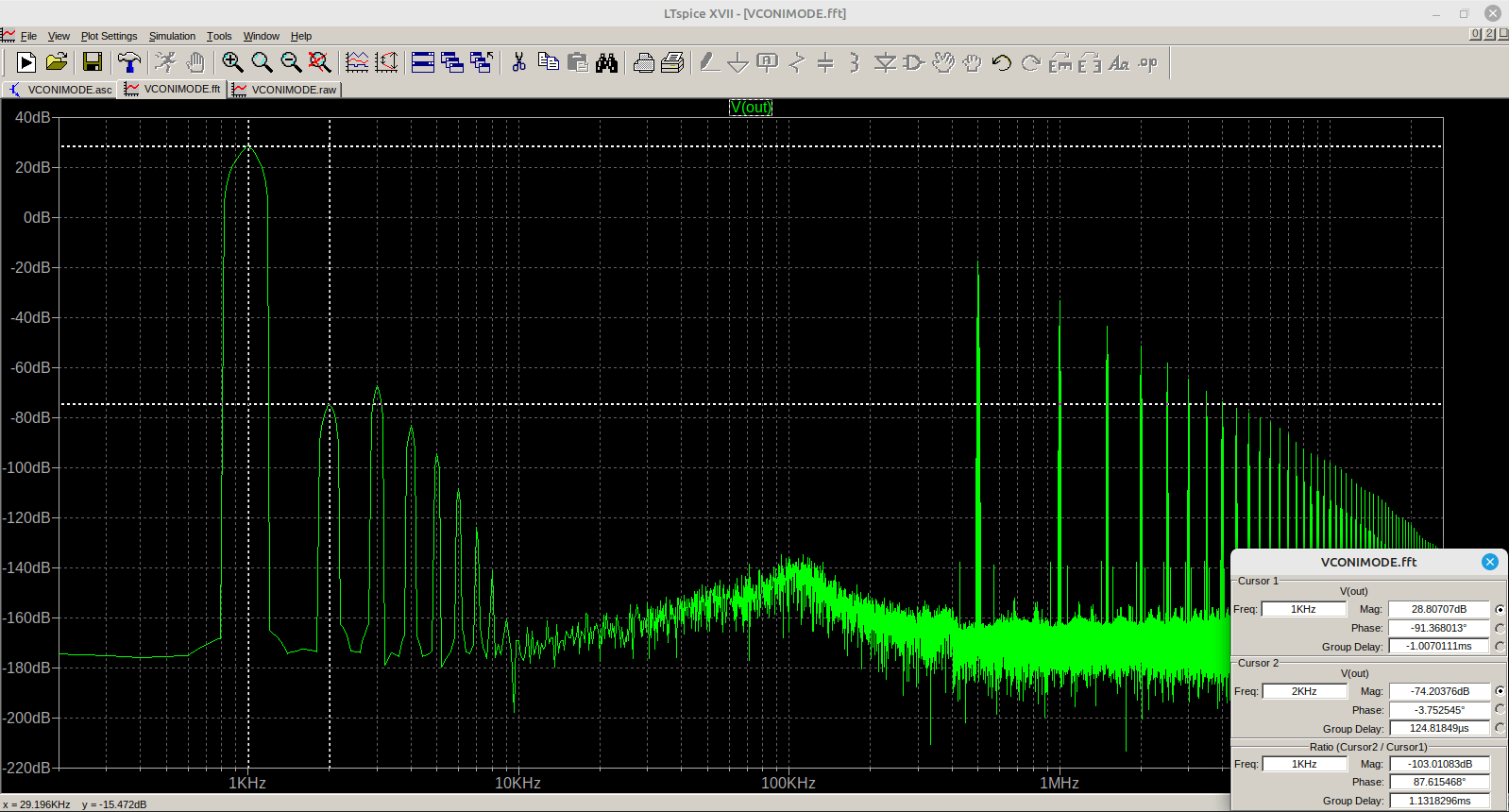Screen dimensions: 1509x812
Task: Click the Halt running-man icon
Action: pyautogui.click(x=165, y=62)
